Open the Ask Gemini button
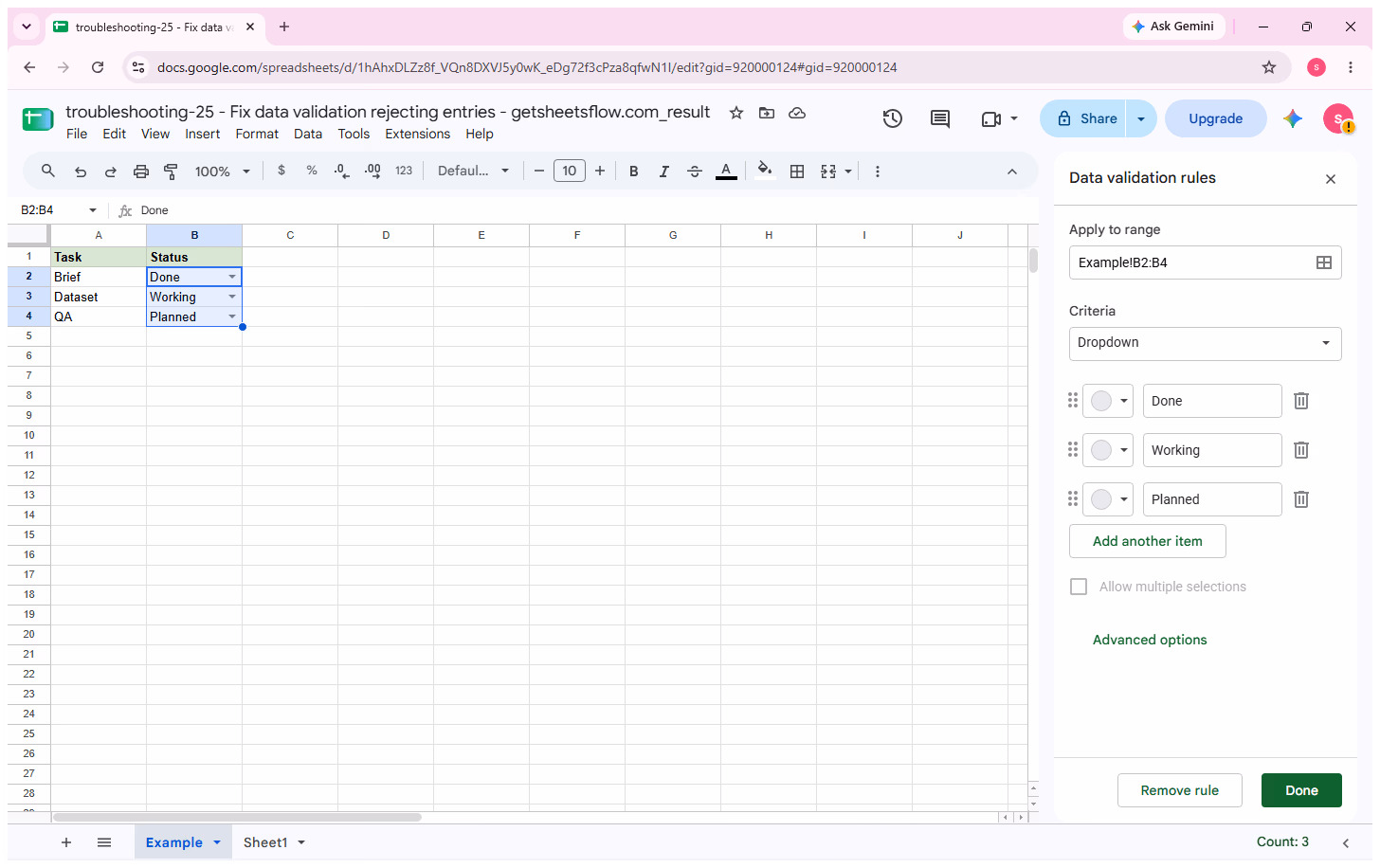Viewport: 1380px width, 868px height. 1173,27
